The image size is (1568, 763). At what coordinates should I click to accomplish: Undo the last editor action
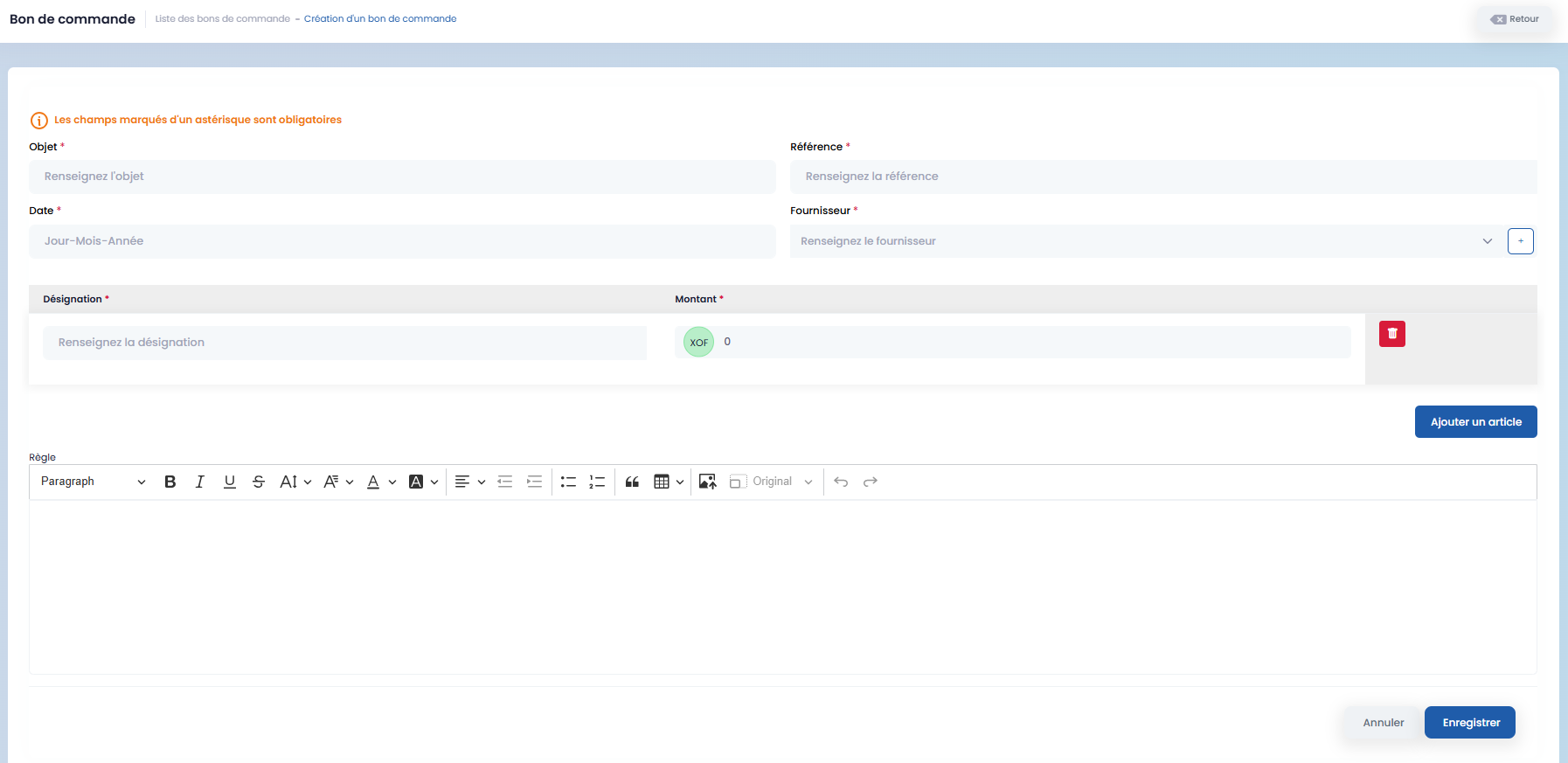(841, 482)
